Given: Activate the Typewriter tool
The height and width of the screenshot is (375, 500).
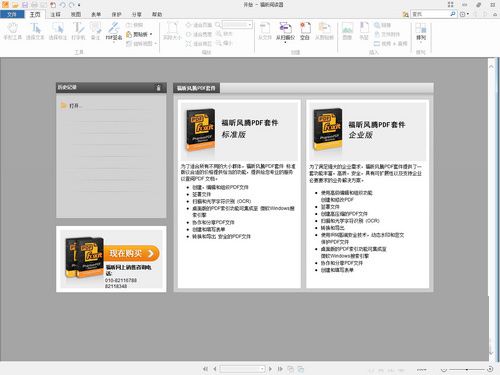Looking at the screenshot, I should (x=78, y=31).
